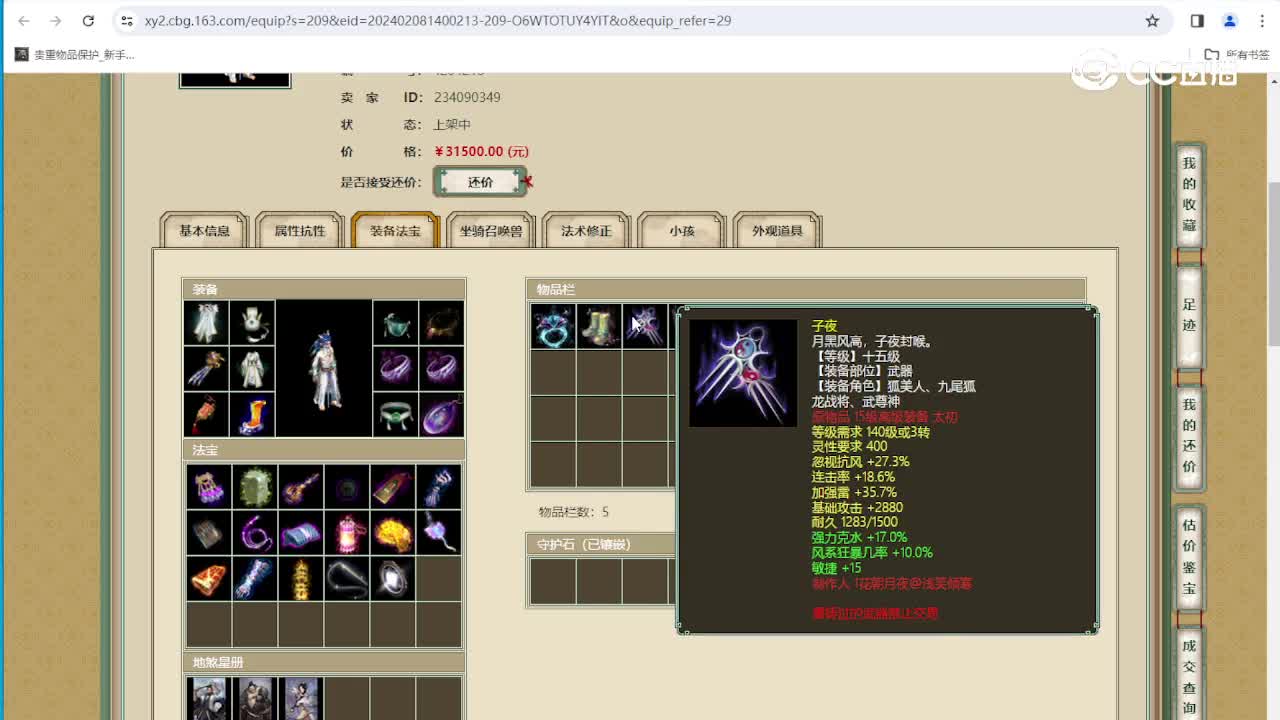Viewport: 1280px width, 720px height.
Task: Pick the silver ring mirror treasure
Action: (x=393, y=579)
